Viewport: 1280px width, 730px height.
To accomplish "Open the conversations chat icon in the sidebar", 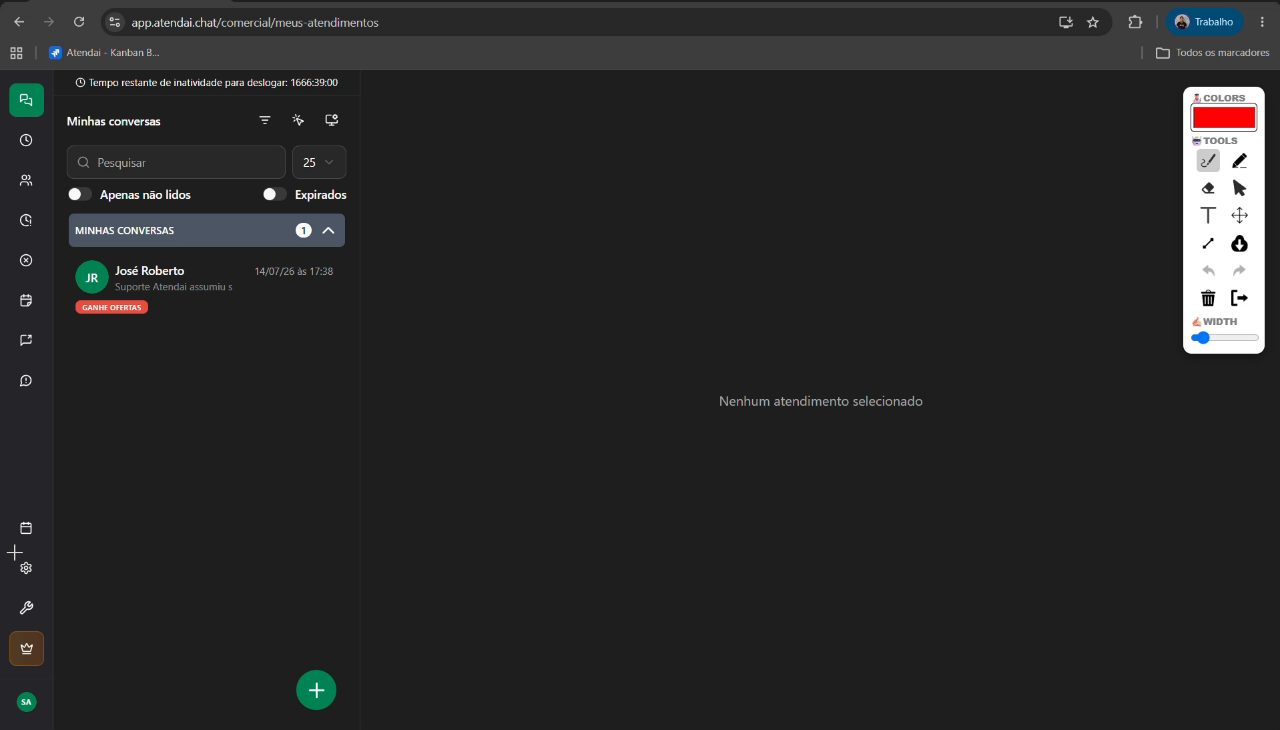I will [x=26, y=100].
